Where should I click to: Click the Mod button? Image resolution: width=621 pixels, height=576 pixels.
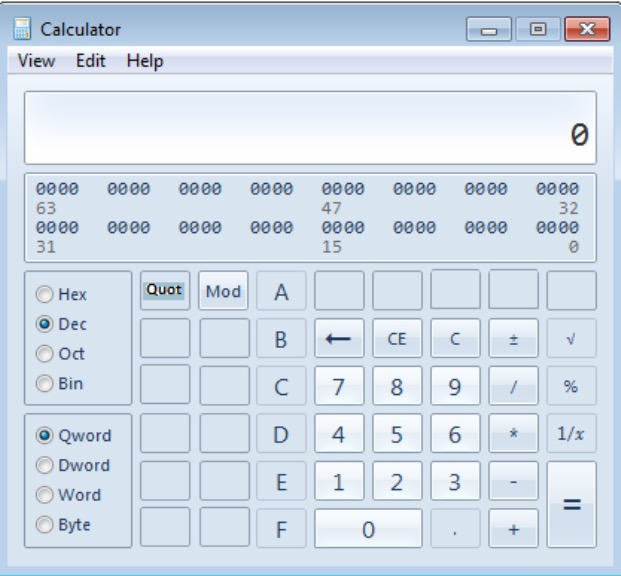(223, 290)
